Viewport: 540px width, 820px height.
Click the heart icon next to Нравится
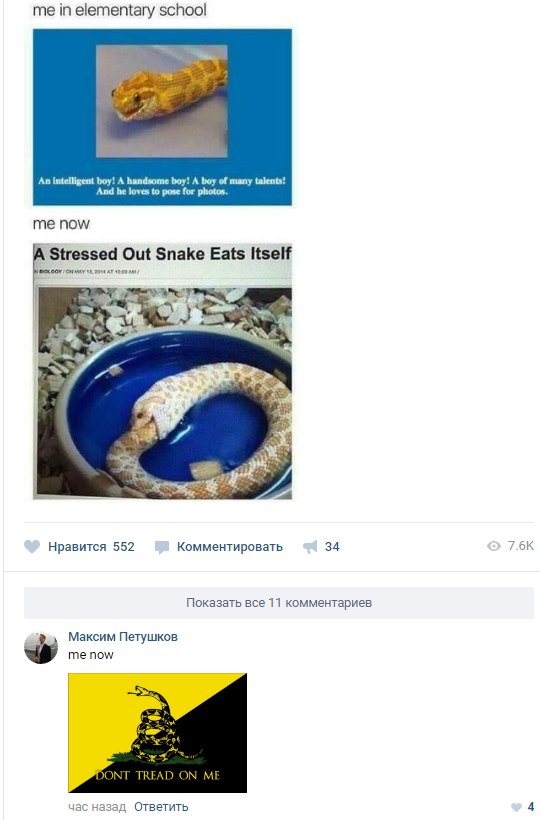(x=32, y=546)
